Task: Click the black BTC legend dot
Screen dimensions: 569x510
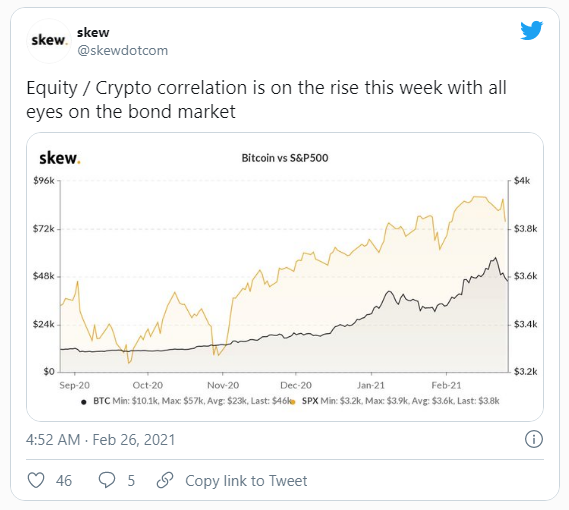Action: pyautogui.click(x=84, y=402)
